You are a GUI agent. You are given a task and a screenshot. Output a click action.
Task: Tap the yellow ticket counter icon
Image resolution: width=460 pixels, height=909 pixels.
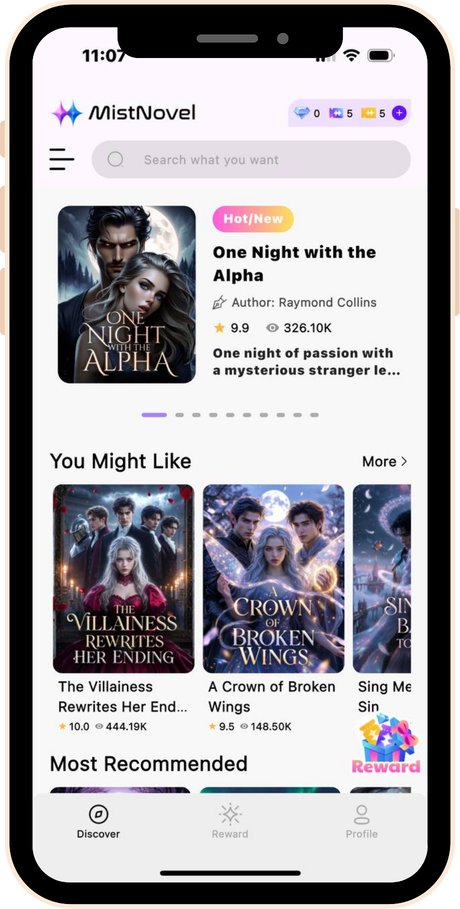click(x=368, y=113)
